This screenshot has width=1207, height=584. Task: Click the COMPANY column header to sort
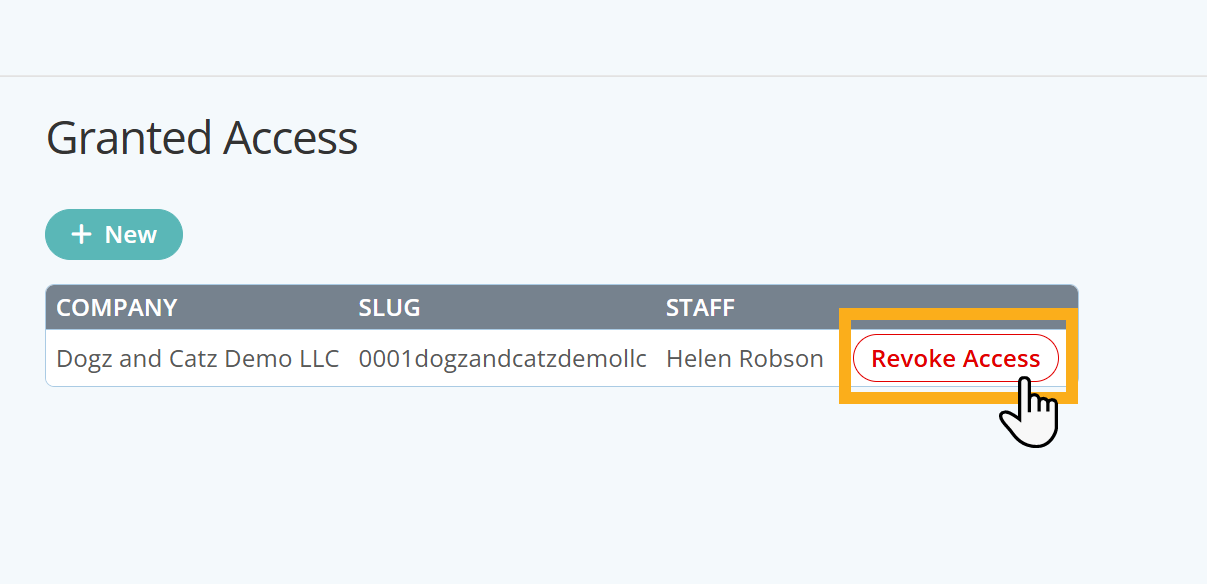[x=116, y=307]
